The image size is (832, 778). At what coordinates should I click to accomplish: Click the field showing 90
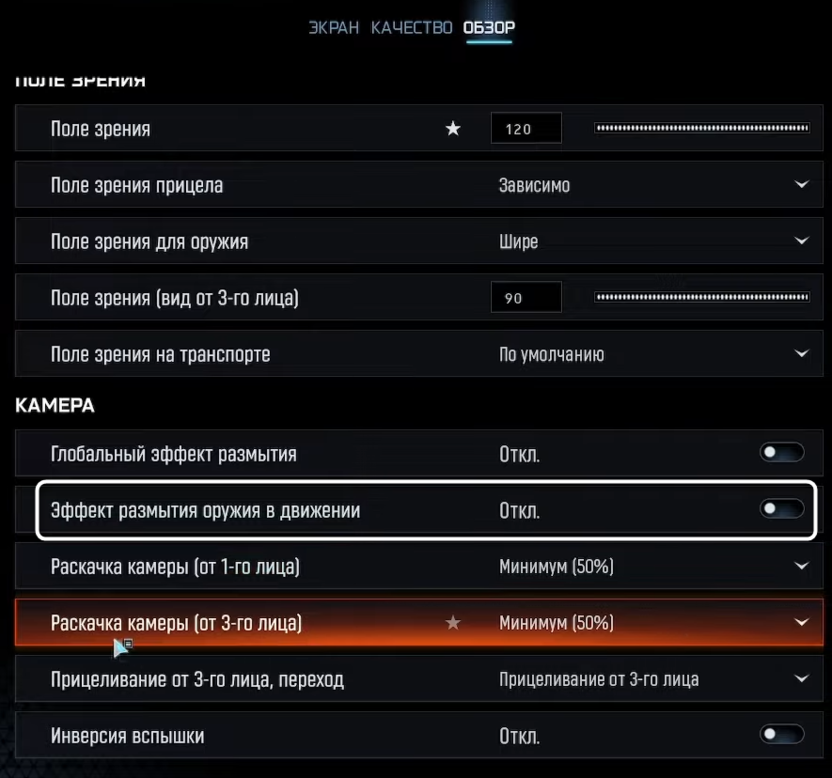click(526, 298)
